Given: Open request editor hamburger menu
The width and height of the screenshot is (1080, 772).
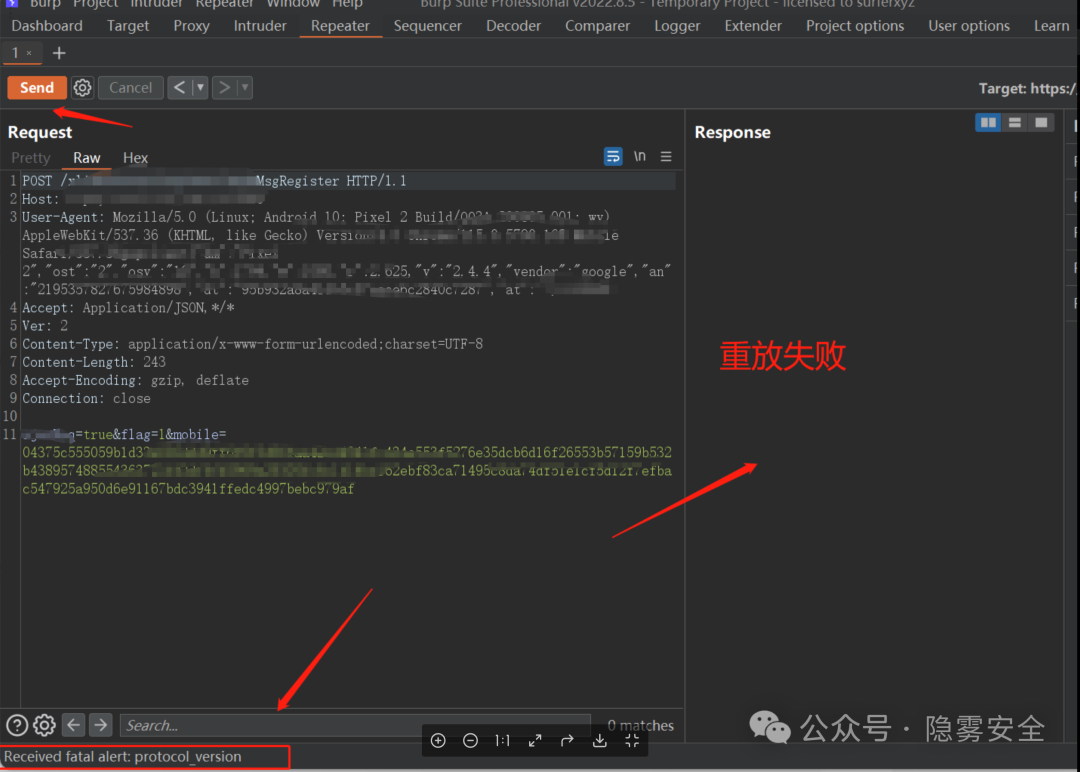Looking at the screenshot, I should pos(666,156).
